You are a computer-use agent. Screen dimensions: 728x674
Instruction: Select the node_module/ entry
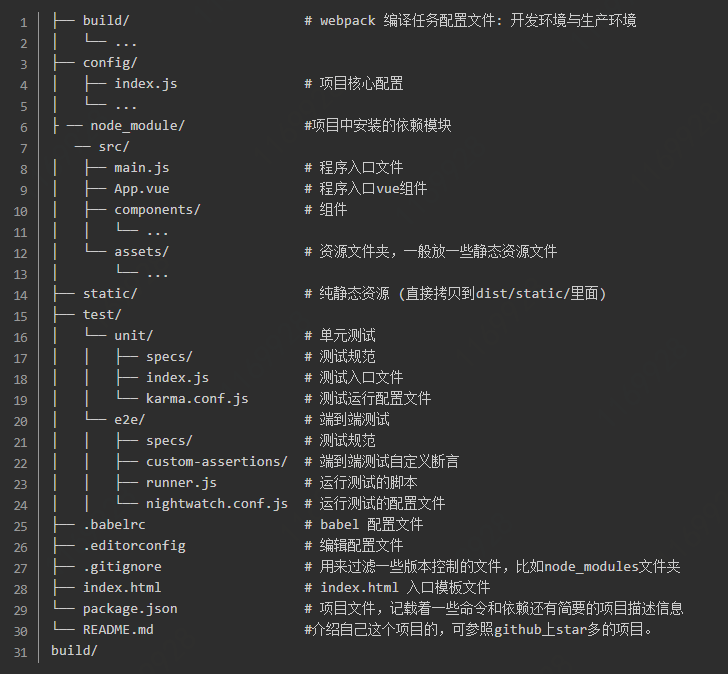pyautogui.click(x=137, y=126)
